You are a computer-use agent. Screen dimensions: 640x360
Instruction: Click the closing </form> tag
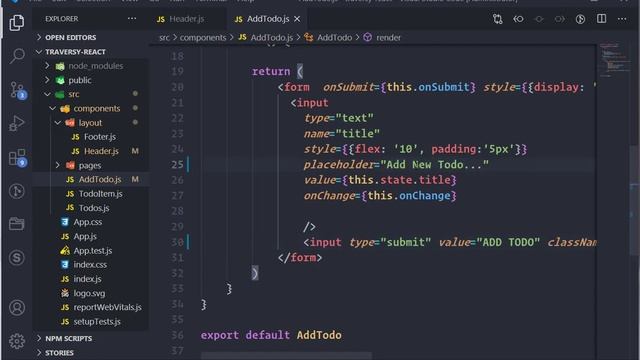tap(300, 258)
